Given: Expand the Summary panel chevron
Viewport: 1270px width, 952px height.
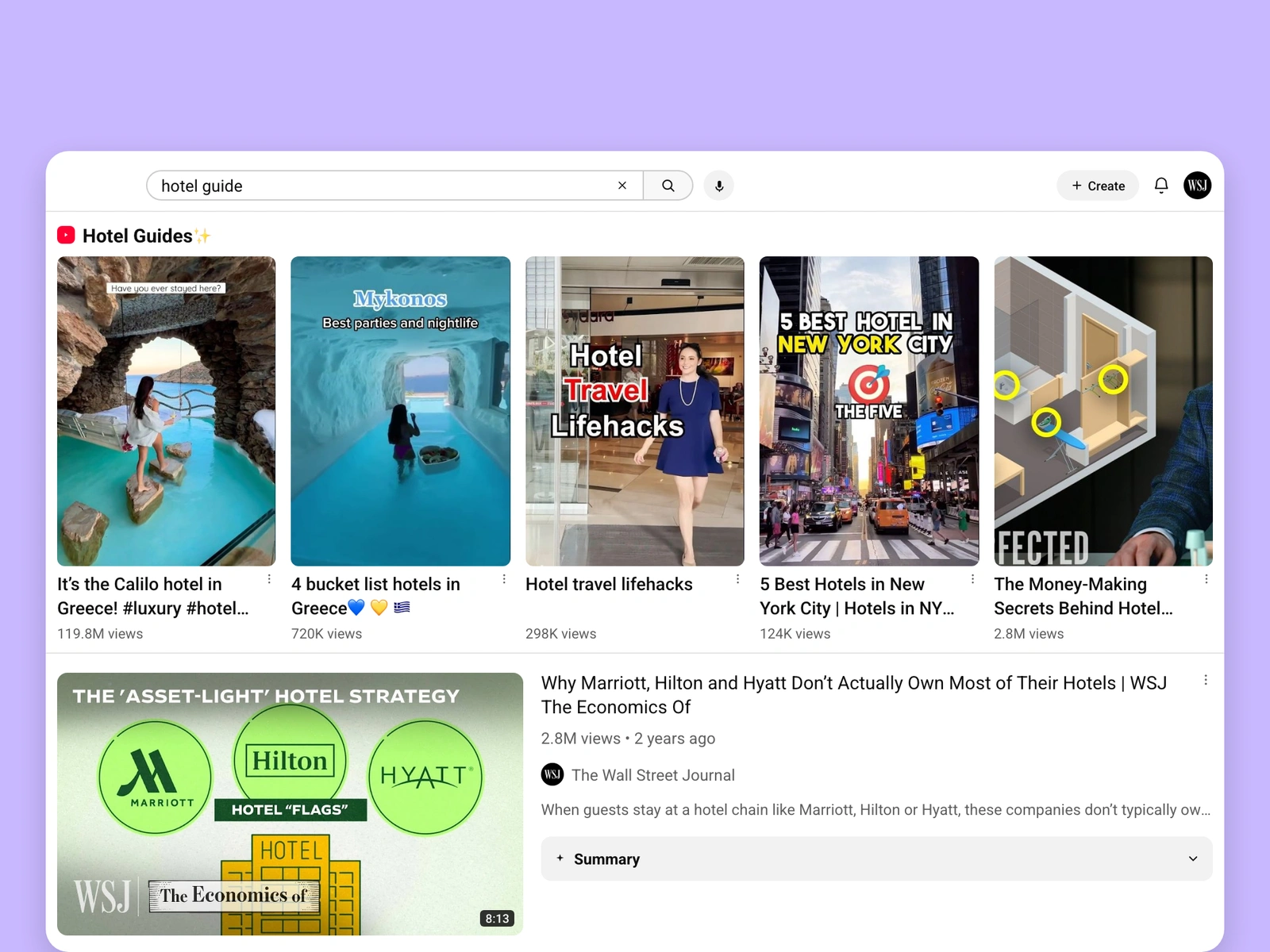Looking at the screenshot, I should pyautogui.click(x=1193, y=858).
